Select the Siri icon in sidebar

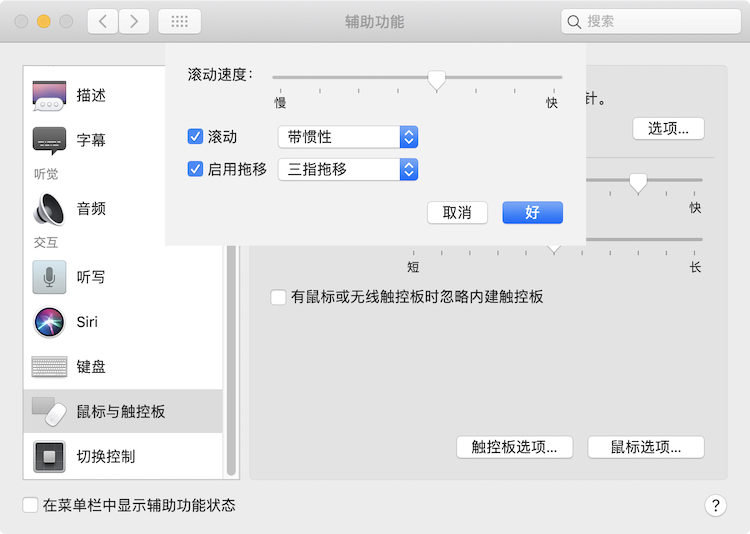[49, 322]
